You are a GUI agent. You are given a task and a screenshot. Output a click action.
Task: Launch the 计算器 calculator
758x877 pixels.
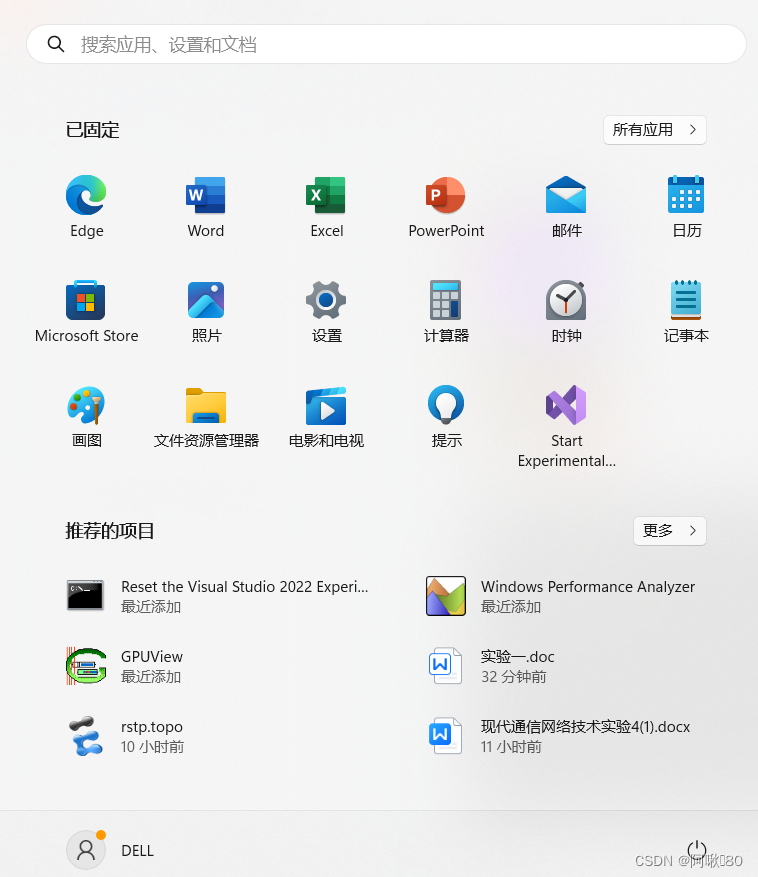(x=446, y=300)
